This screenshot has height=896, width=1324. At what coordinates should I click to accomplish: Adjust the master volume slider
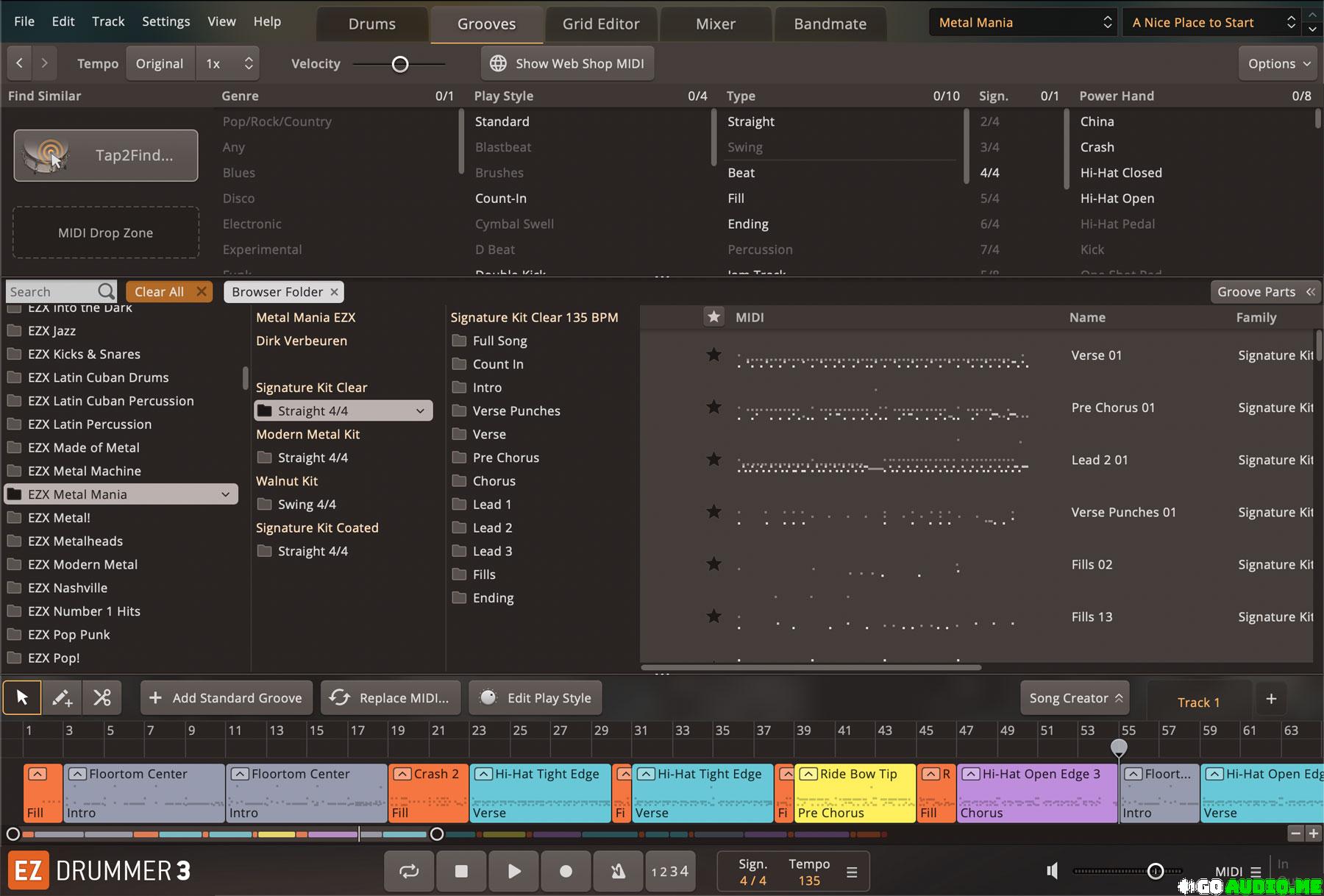click(x=1156, y=872)
